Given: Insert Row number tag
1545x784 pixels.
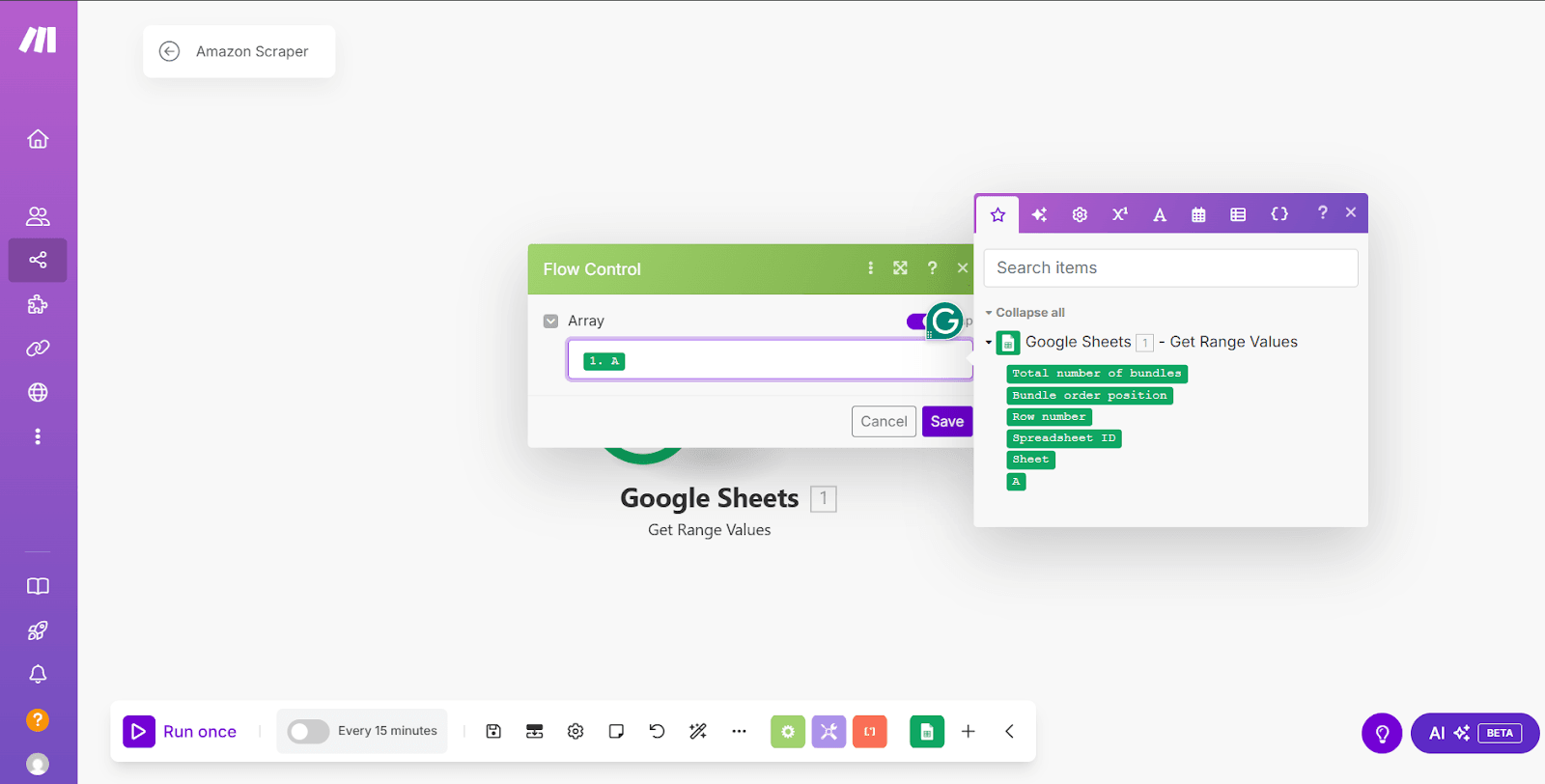Looking at the screenshot, I should click(x=1049, y=417).
